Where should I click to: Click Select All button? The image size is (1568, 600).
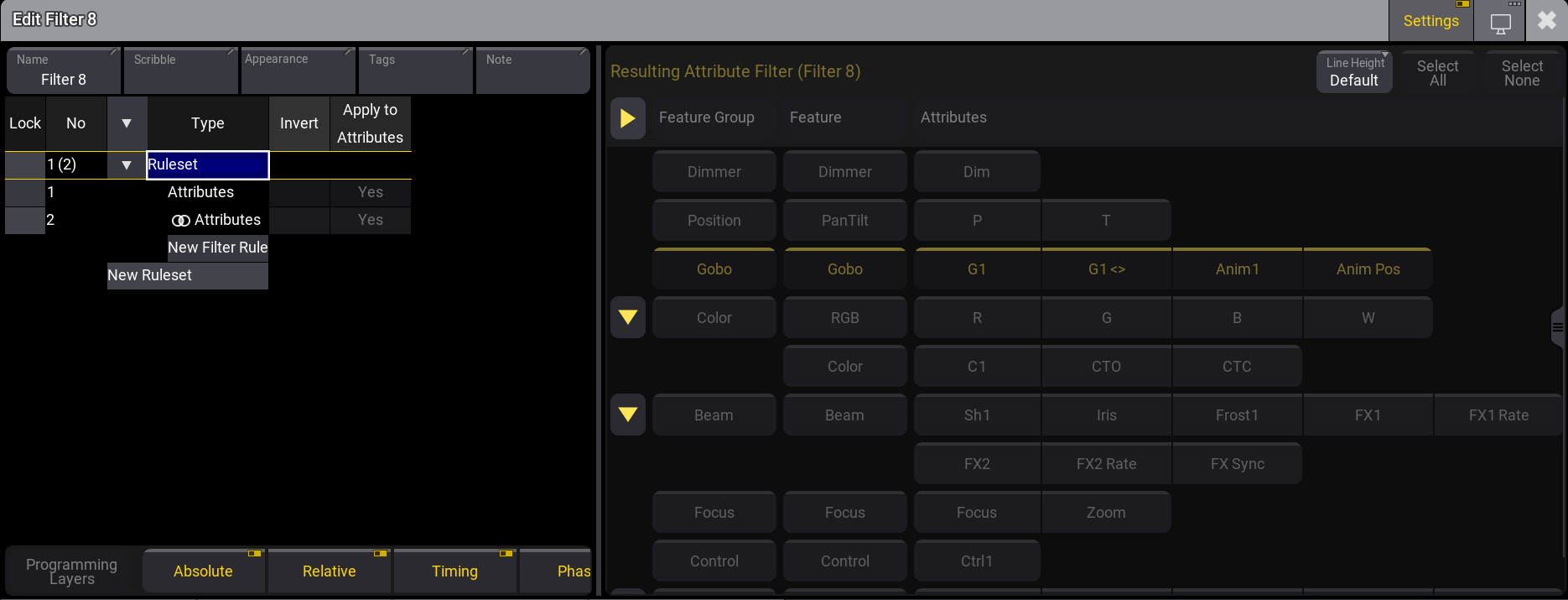pyautogui.click(x=1437, y=73)
